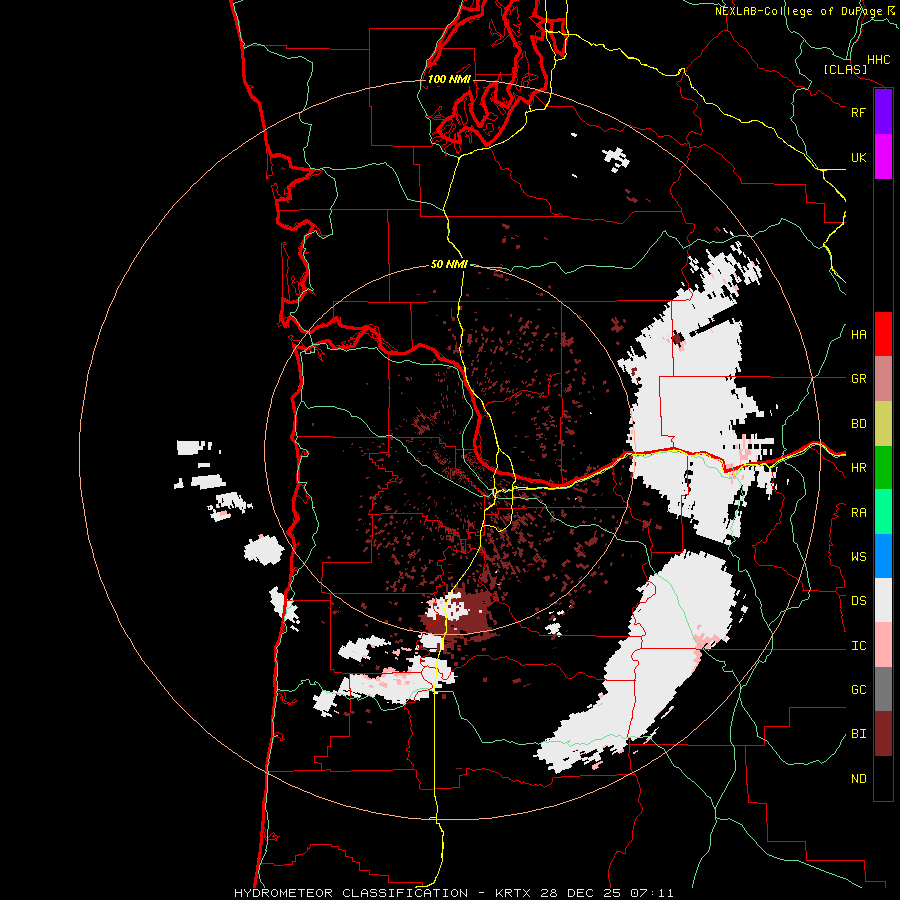This screenshot has height=900, width=900.
Task: Click the DS legend label
Action: click(858, 601)
